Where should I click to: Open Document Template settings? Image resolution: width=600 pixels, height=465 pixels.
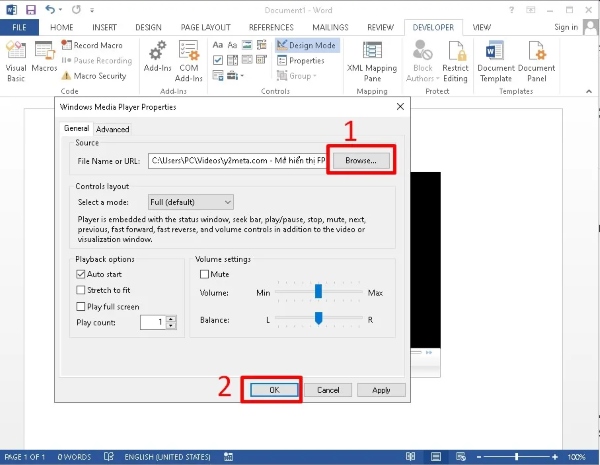pyautogui.click(x=496, y=62)
